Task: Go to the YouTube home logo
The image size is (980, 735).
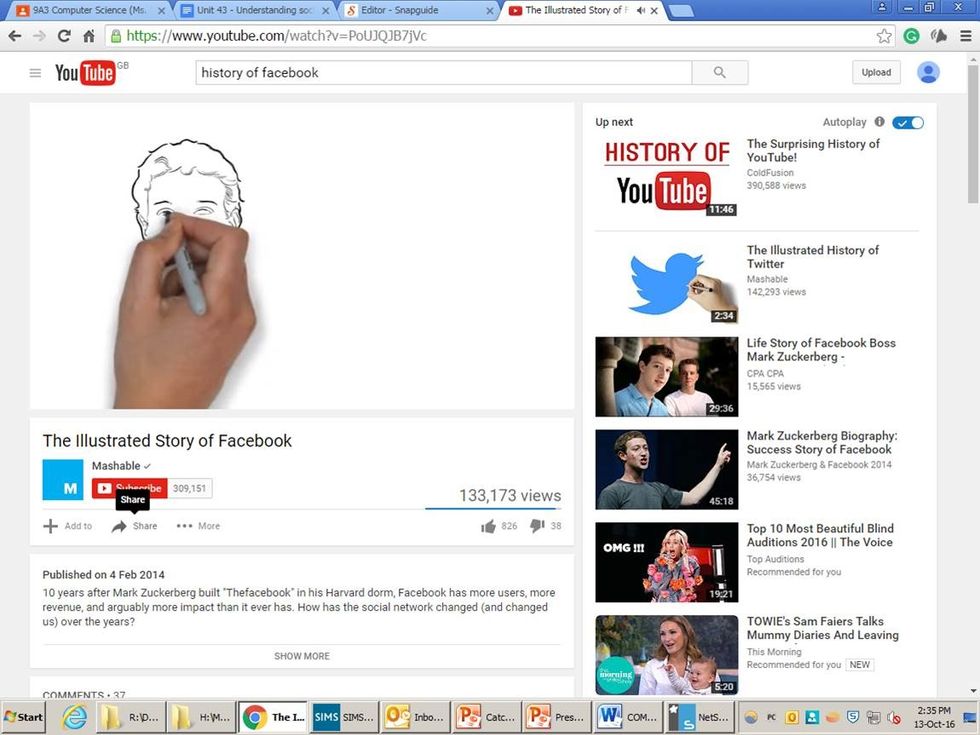Action: (x=85, y=73)
